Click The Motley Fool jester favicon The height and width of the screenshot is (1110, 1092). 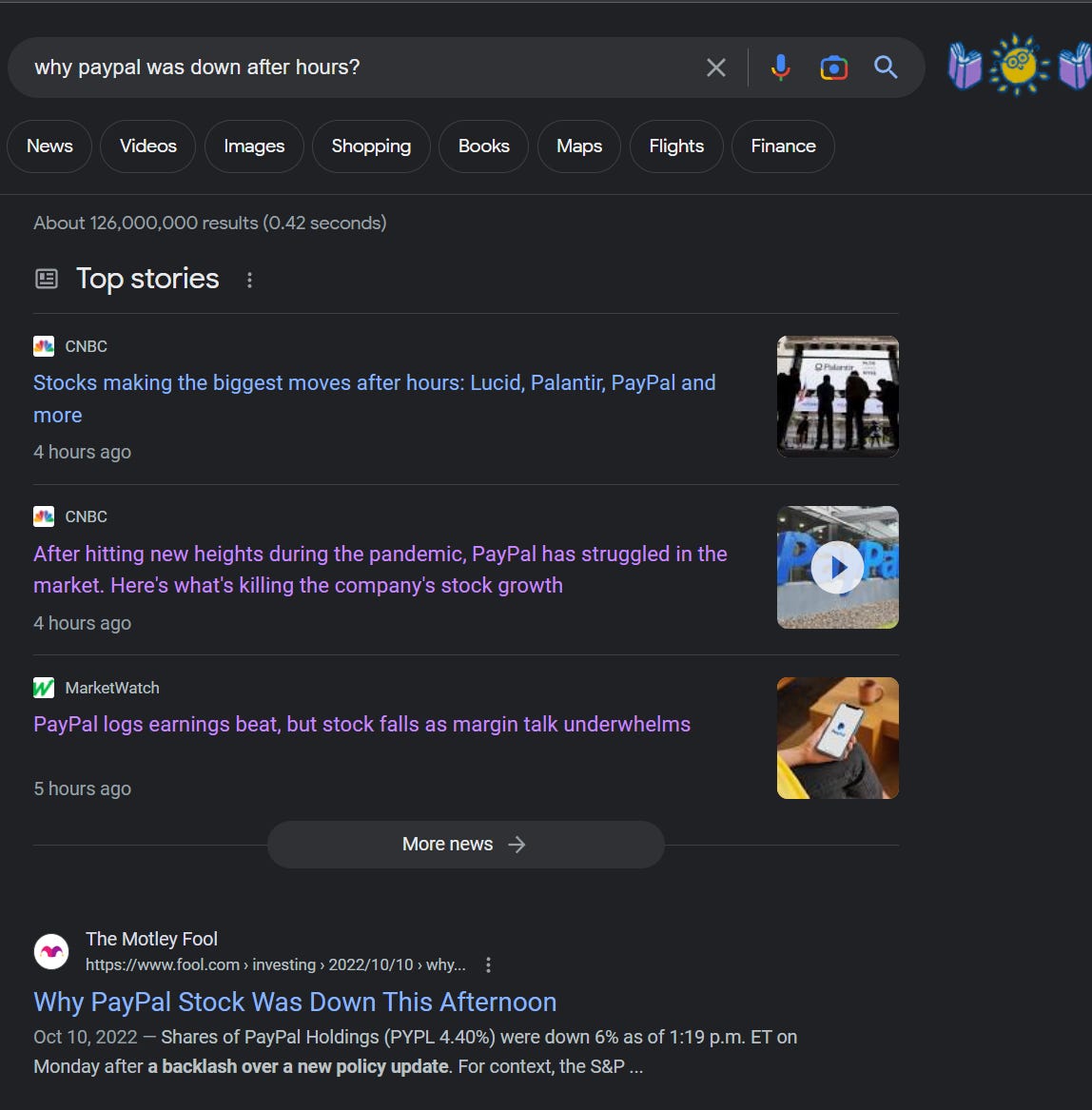click(x=51, y=951)
